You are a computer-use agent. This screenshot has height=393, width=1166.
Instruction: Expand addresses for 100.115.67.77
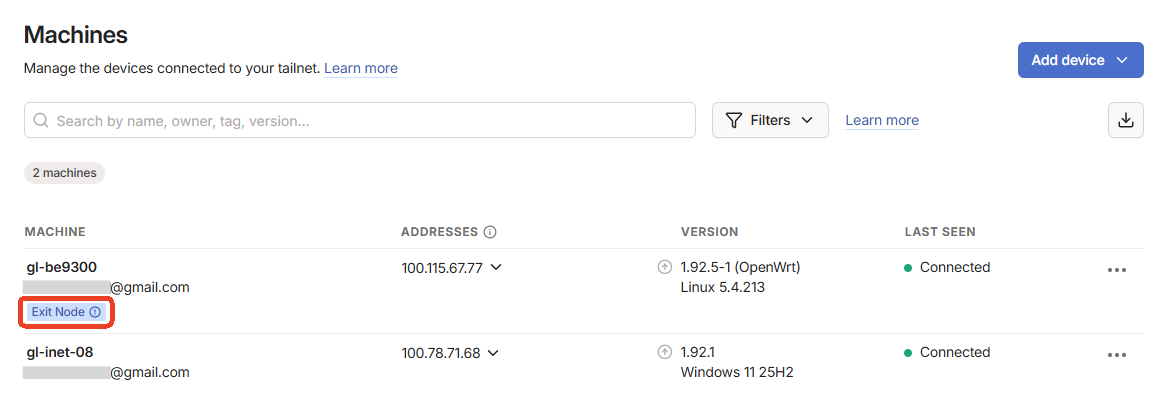pyautogui.click(x=496, y=267)
